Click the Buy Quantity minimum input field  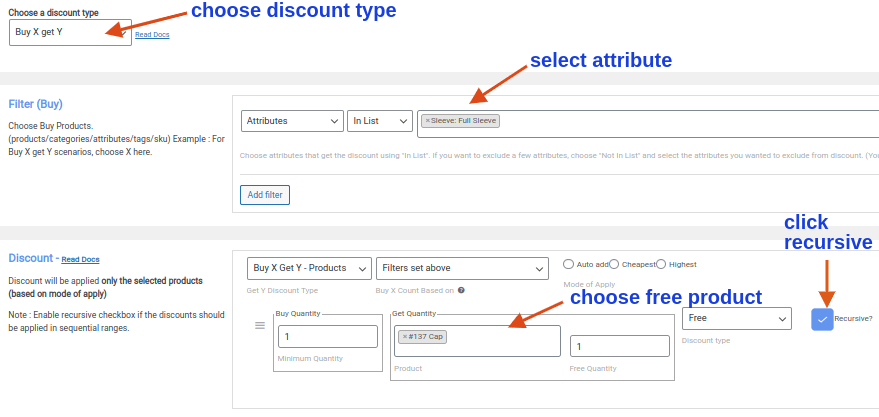[327, 337]
